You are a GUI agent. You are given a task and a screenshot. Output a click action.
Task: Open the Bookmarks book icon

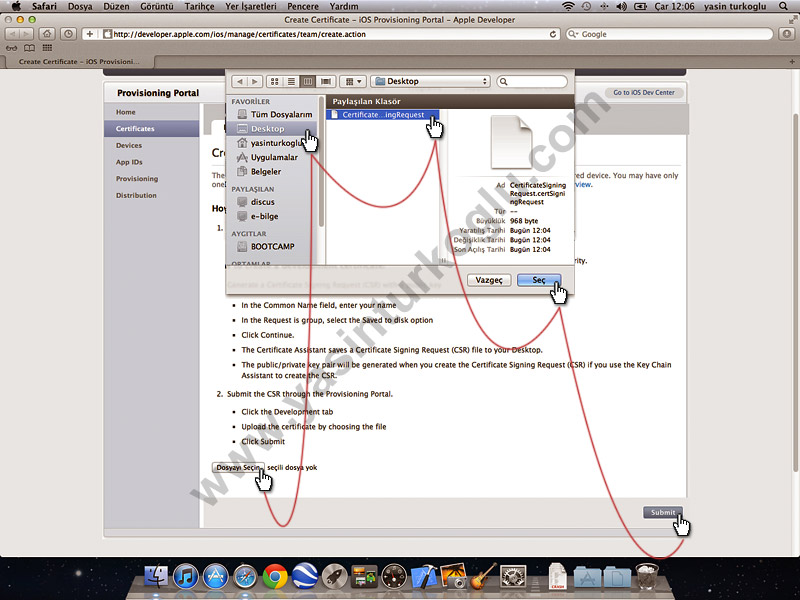[30, 48]
